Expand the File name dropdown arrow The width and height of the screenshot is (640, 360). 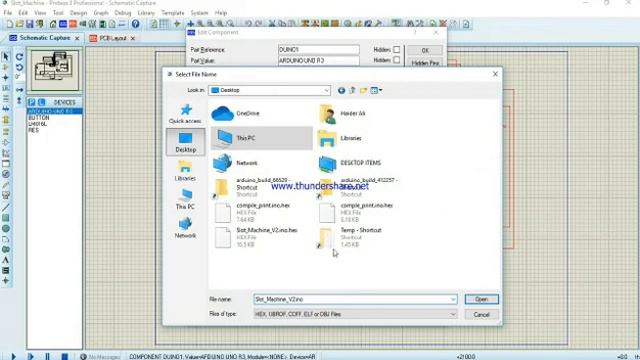[x=453, y=299]
